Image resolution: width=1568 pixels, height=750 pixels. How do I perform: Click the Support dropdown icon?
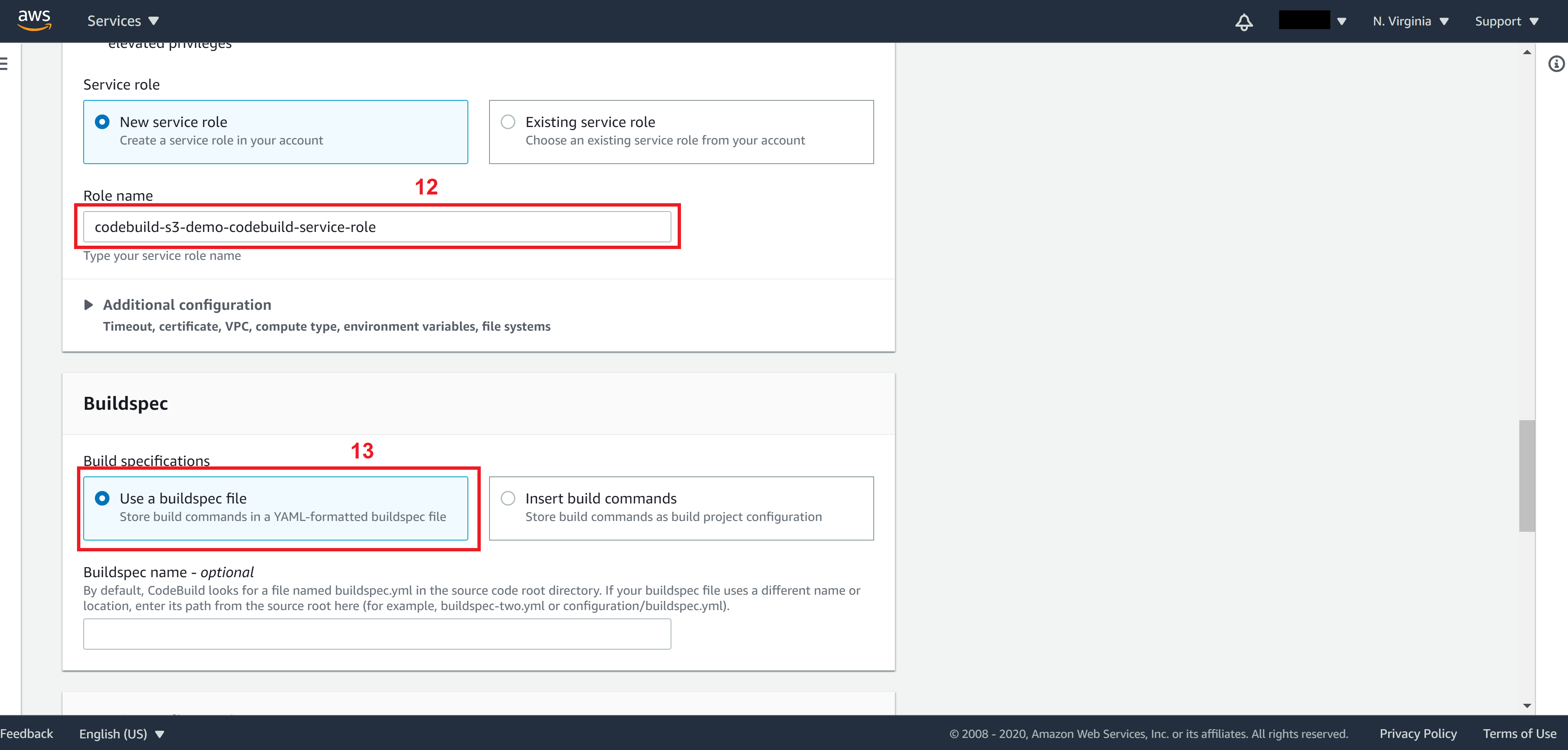[x=1552, y=20]
